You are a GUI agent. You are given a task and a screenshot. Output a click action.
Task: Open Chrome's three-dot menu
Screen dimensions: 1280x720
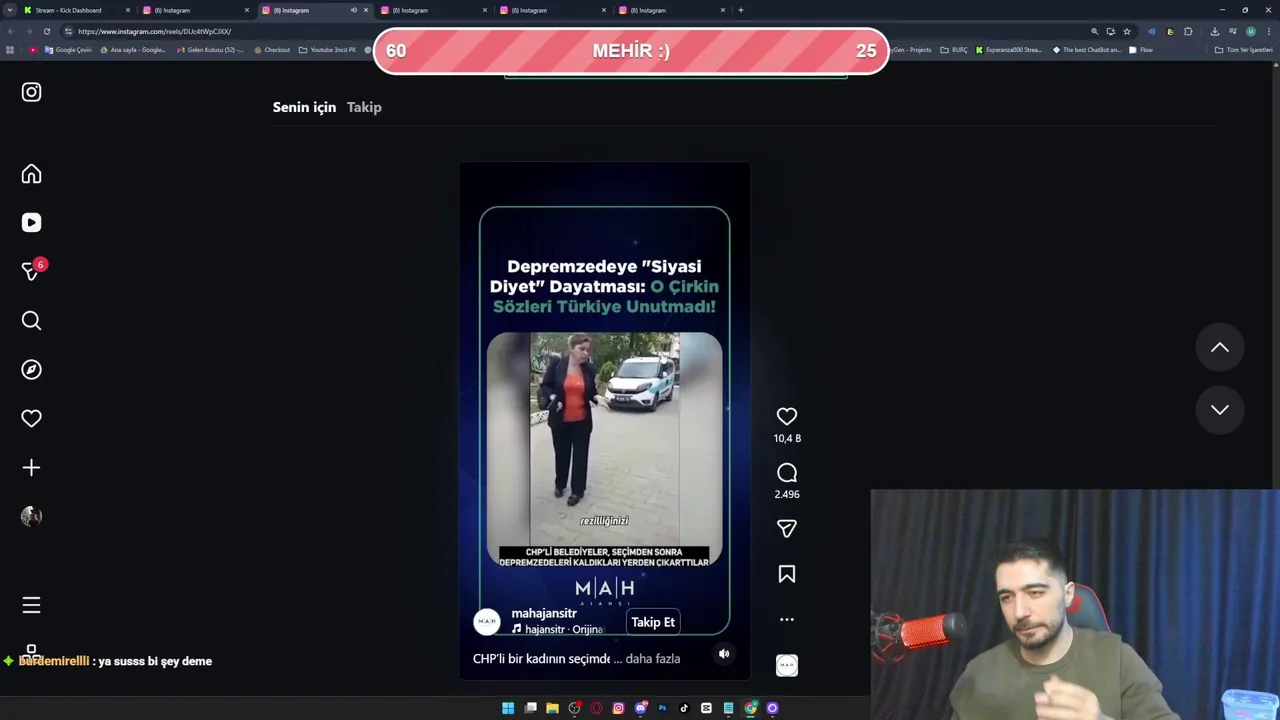(1269, 31)
